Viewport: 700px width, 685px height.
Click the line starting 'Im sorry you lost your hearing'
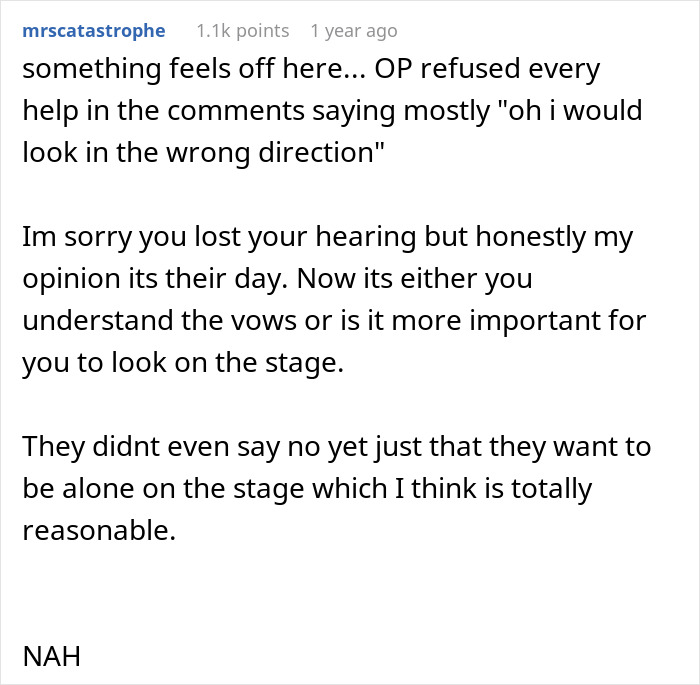pyautogui.click(x=328, y=236)
